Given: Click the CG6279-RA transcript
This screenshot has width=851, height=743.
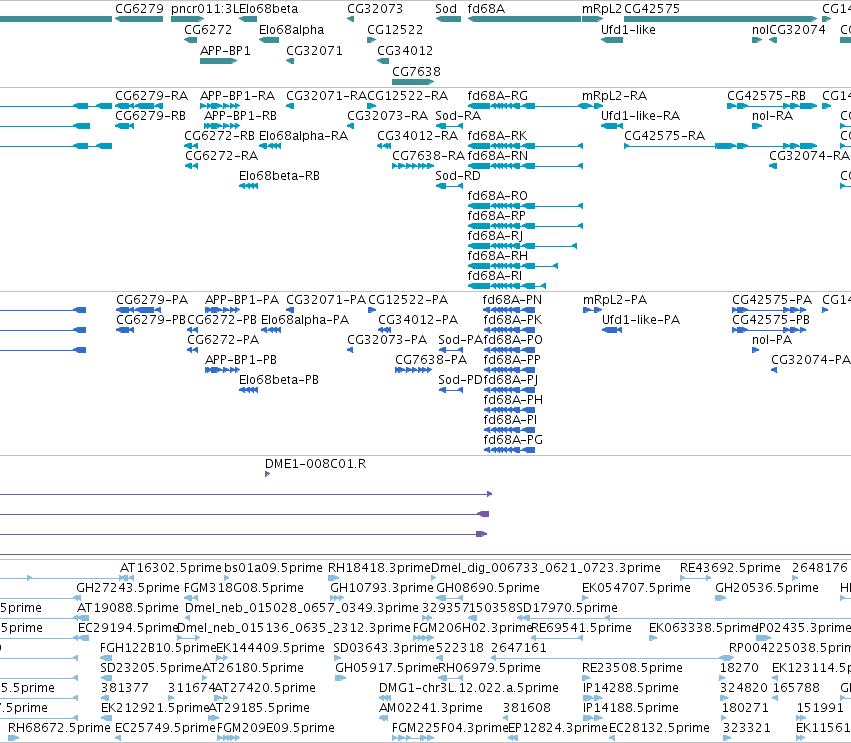Looking at the screenshot, I should tap(139, 106).
